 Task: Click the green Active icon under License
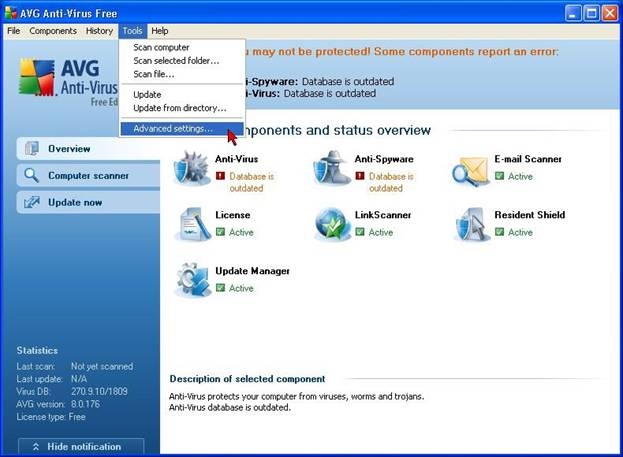click(221, 232)
